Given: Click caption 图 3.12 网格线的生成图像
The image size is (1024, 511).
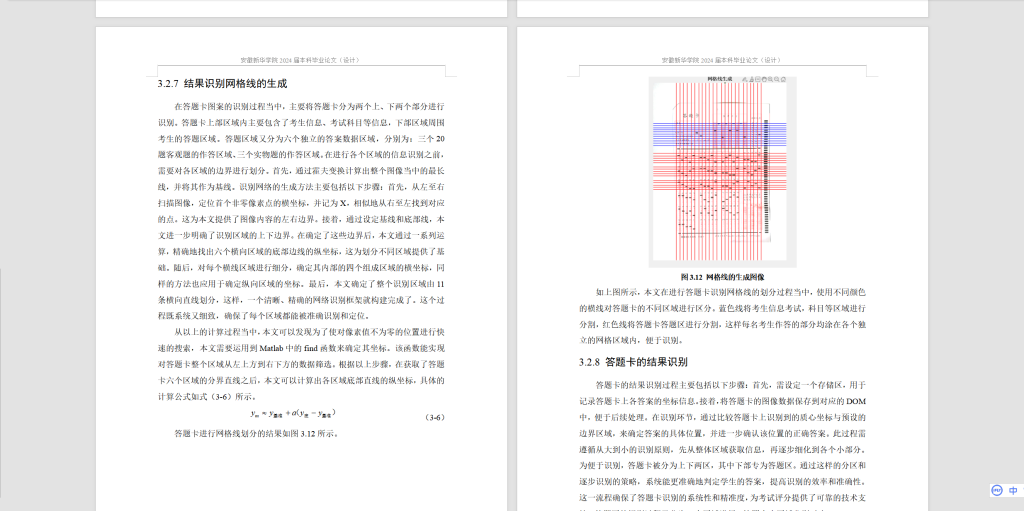Looking at the screenshot, I should 722,276.
